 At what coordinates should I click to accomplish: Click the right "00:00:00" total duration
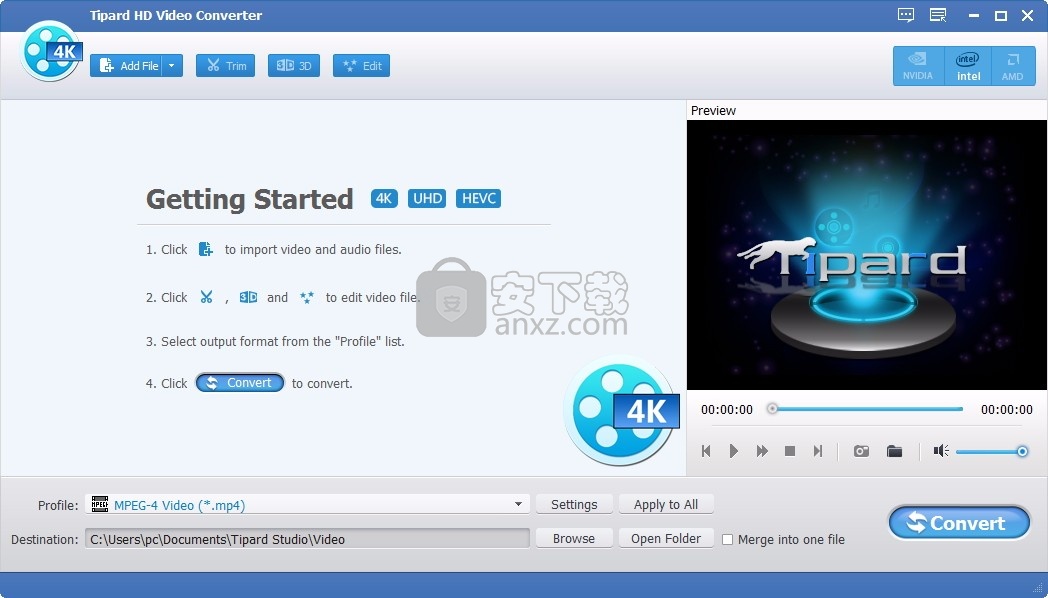(x=1007, y=410)
